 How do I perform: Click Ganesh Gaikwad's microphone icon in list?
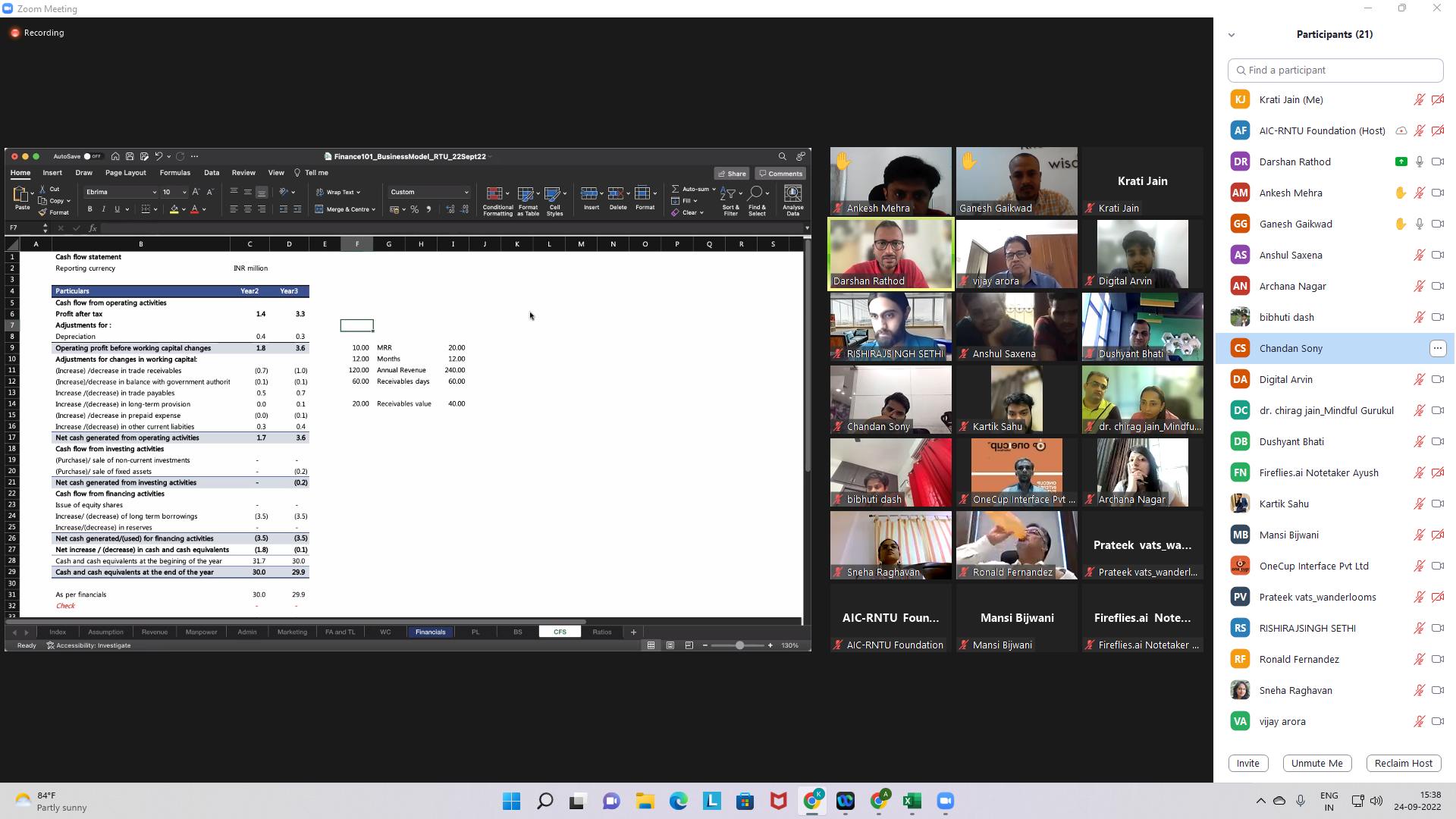click(x=1419, y=224)
